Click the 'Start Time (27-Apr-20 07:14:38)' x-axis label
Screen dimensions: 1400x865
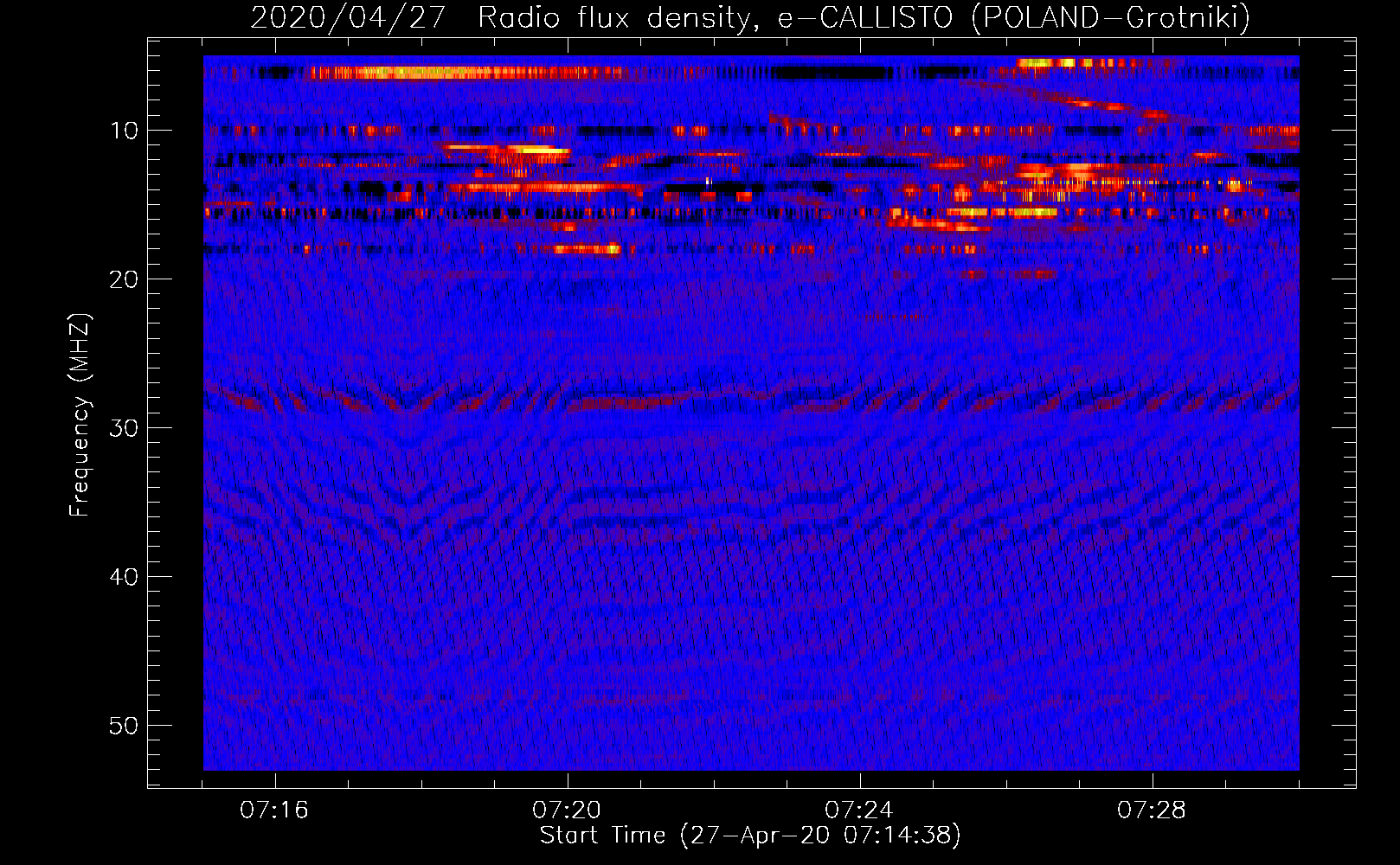[750, 836]
